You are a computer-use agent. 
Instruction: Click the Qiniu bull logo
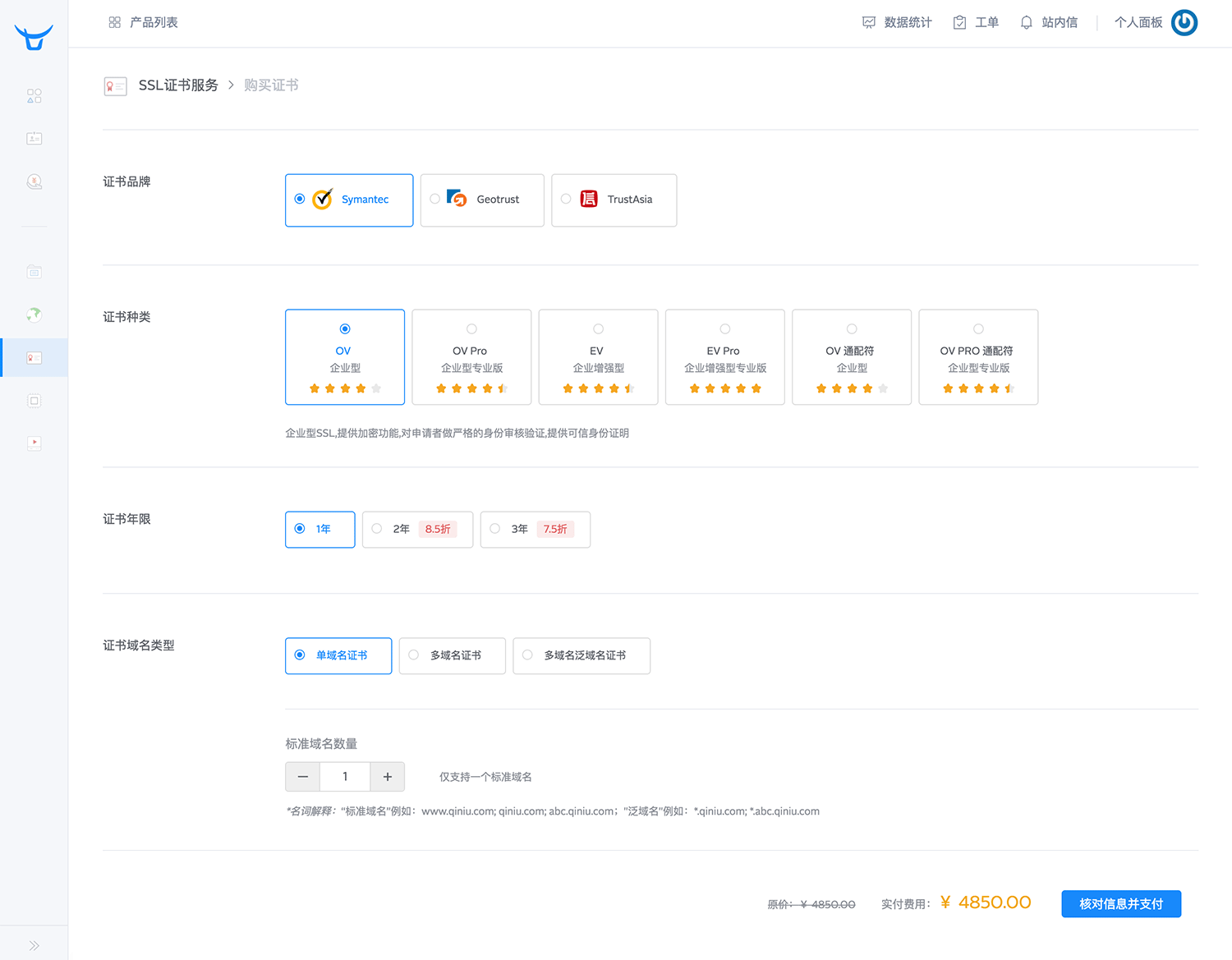pos(34,37)
